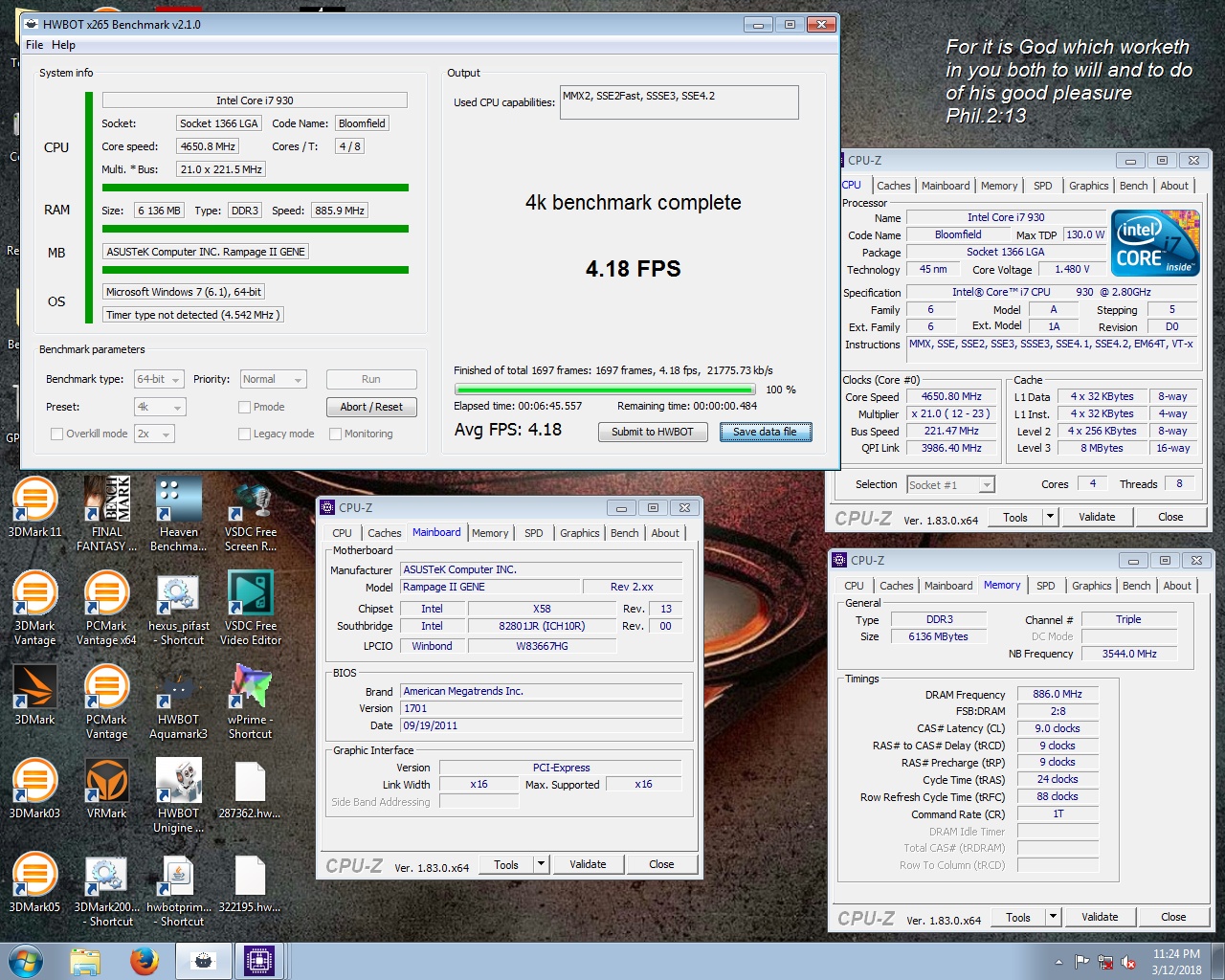Launch HWBOT Unigine shortcut
Image resolution: width=1225 pixels, height=980 pixels.
179,795
